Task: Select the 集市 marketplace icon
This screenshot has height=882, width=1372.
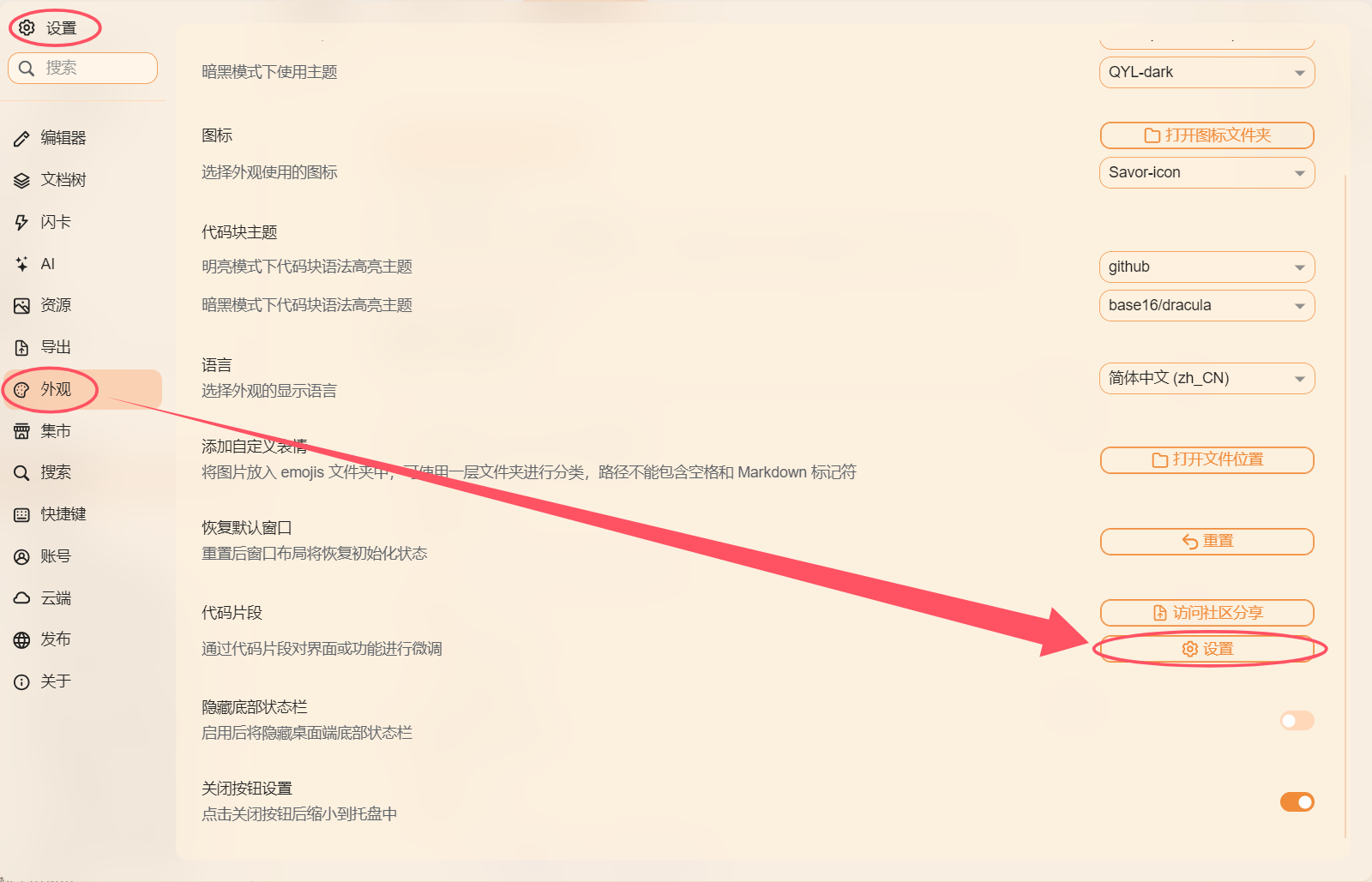Action: [x=21, y=431]
